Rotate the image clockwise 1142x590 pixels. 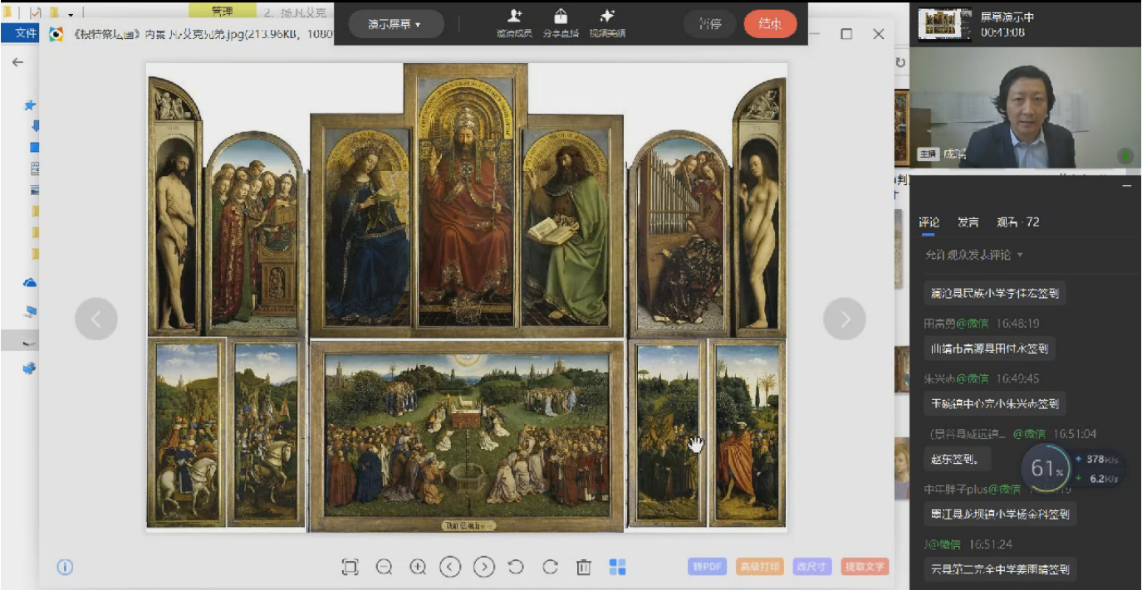coord(550,567)
